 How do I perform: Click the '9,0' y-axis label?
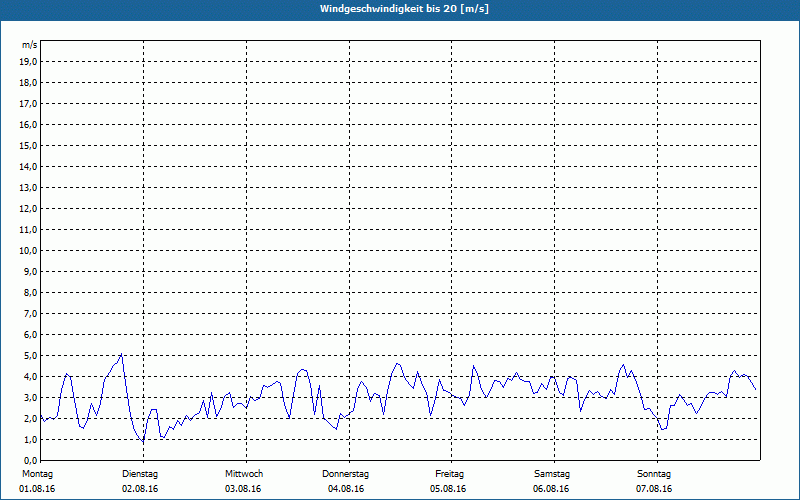[30, 271]
